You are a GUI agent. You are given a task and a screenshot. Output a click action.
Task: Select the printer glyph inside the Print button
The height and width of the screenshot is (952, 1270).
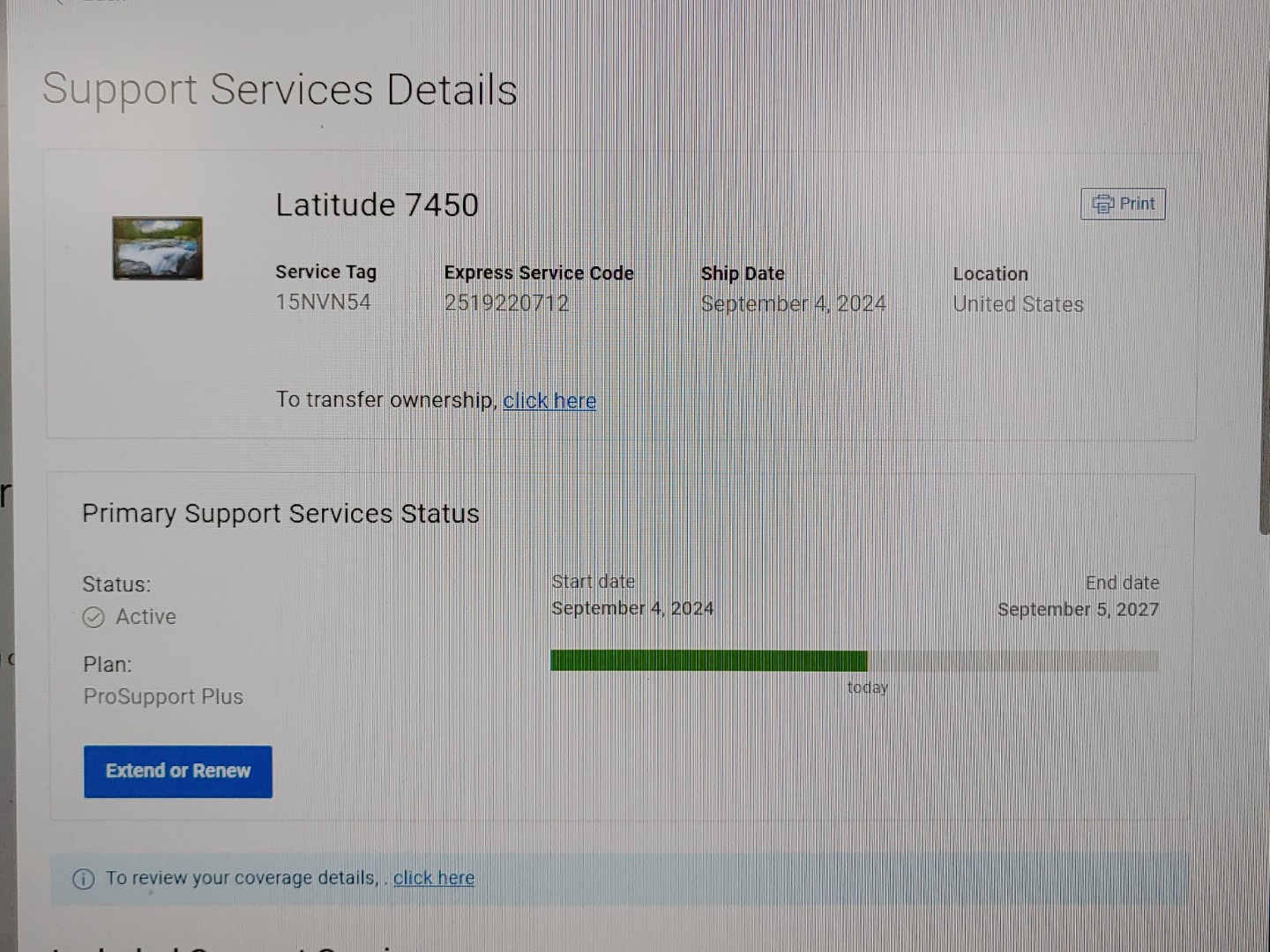(1103, 204)
